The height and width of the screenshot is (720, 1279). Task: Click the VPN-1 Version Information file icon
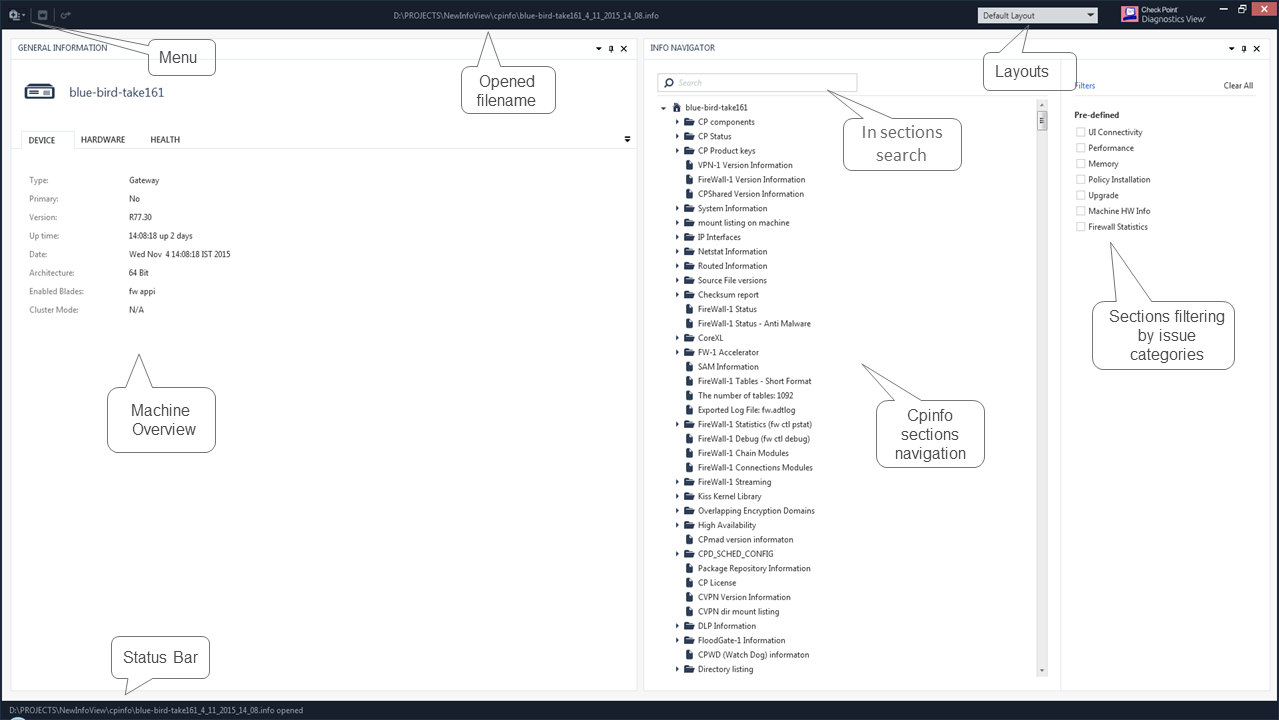coord(690,165)
